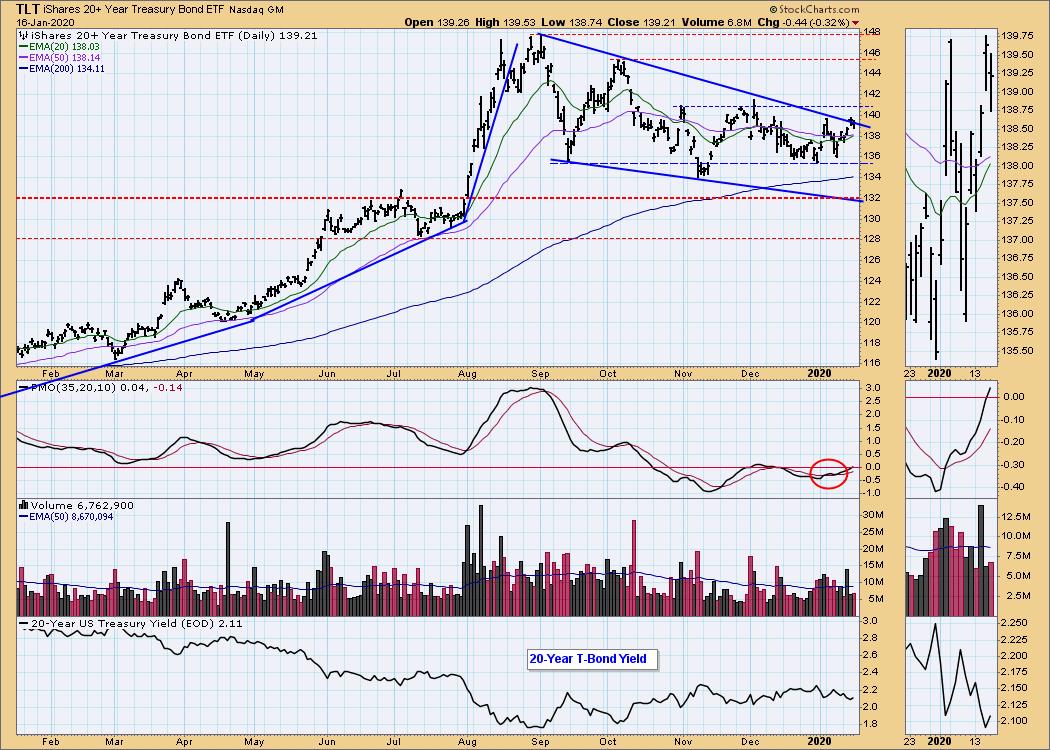Click the TLT ticker symbol in the header
Screen dimensions: 1050x750
point(27,9)
